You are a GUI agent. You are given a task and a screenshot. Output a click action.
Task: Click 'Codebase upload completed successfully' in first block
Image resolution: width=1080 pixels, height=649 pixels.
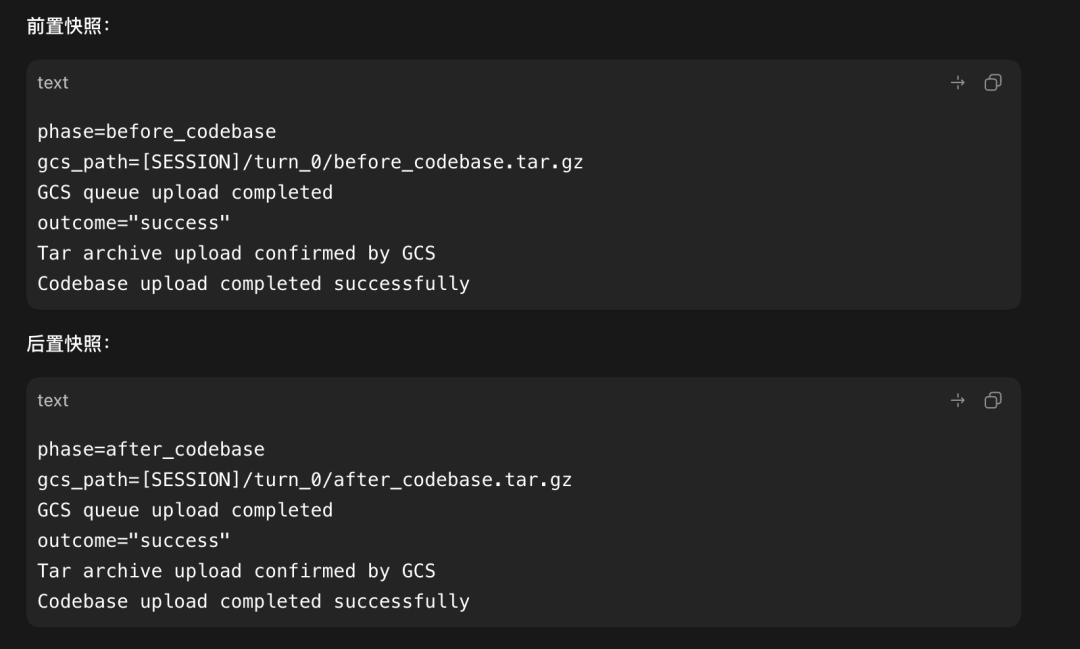[x=253, y=283]
